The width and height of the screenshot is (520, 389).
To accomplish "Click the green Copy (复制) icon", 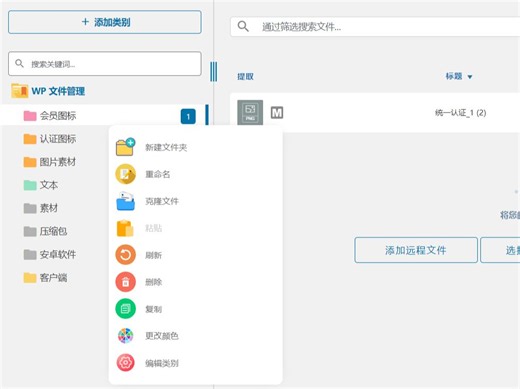I will (x=125, y=309).
